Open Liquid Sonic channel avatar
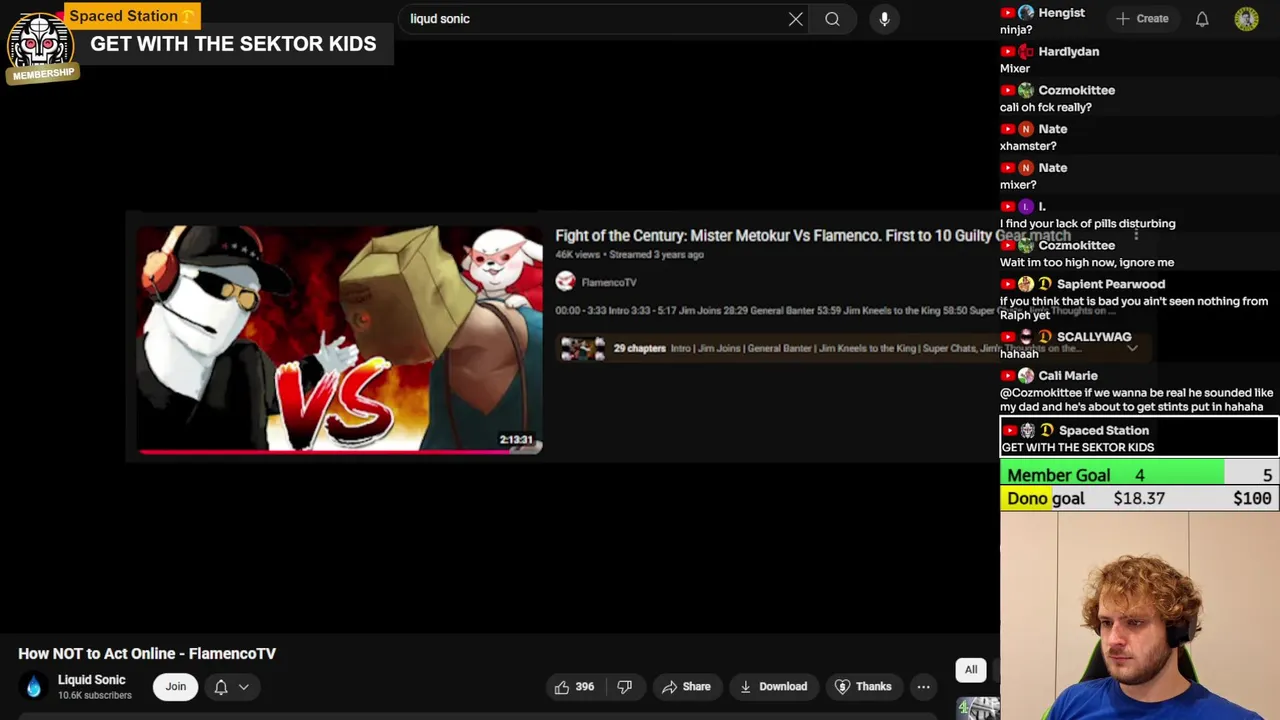Screen dimensions: 1280x720 (34, 687)
